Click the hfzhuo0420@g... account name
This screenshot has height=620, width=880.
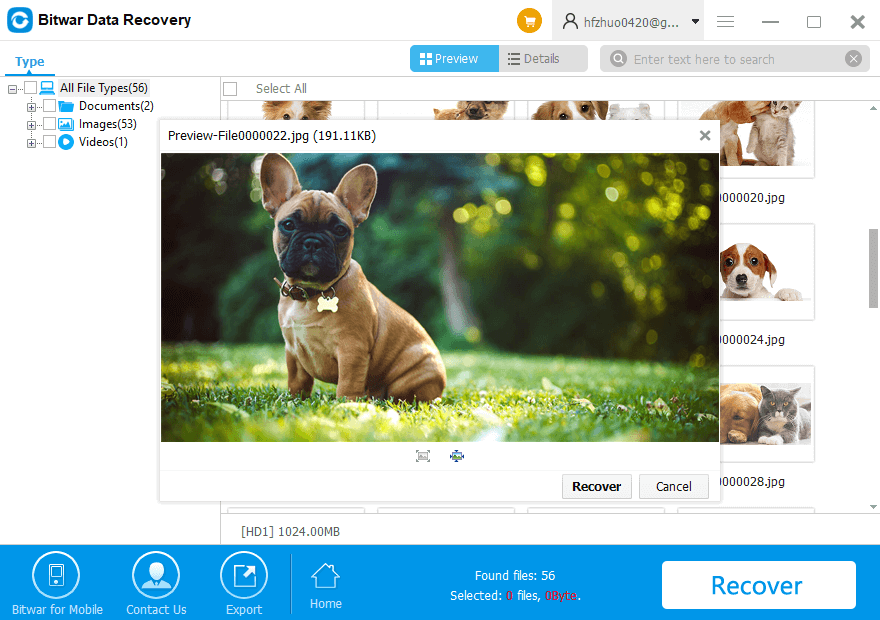[x=631, y=22]
